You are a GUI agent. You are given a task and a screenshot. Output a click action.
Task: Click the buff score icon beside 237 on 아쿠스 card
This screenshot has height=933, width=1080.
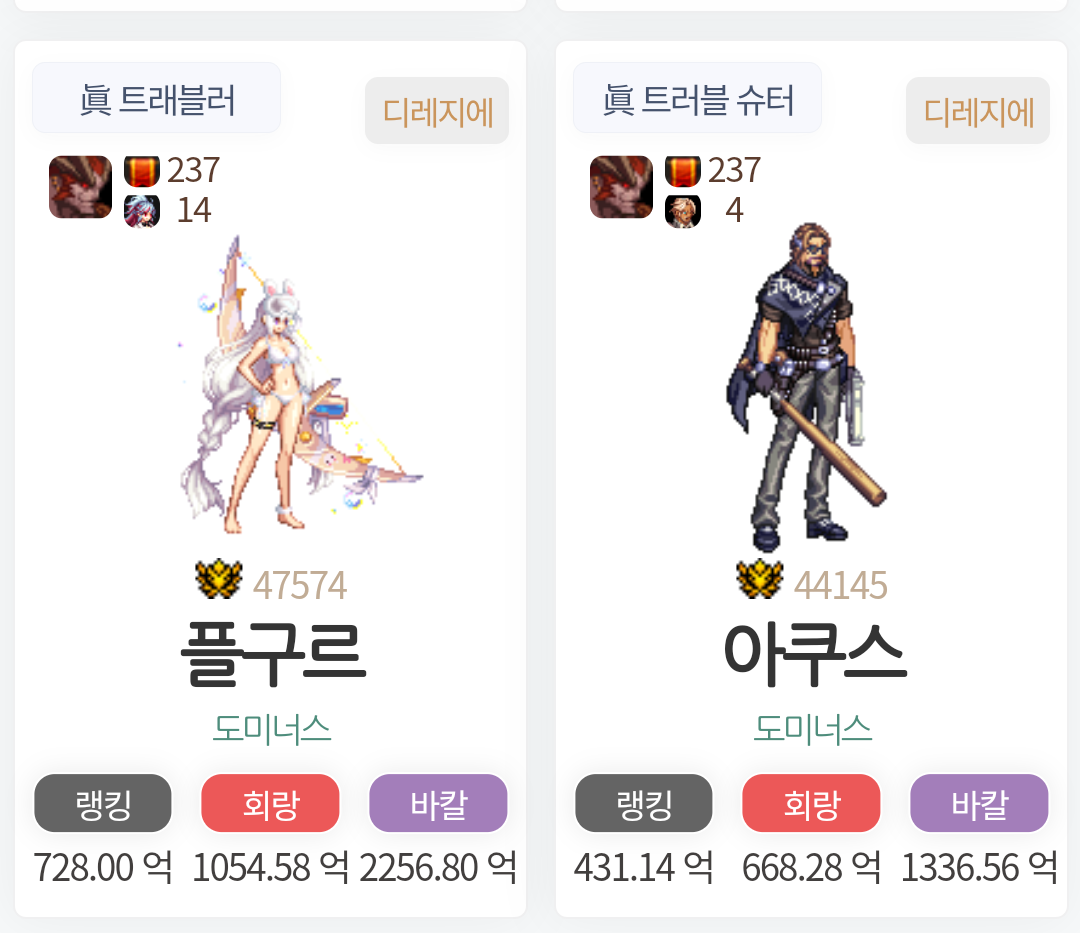(683, 171)
